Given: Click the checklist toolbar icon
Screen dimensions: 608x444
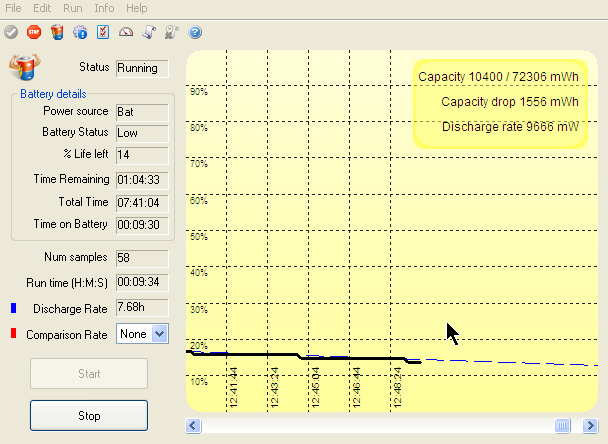Looking at the screenshot, I should [102, 33].
